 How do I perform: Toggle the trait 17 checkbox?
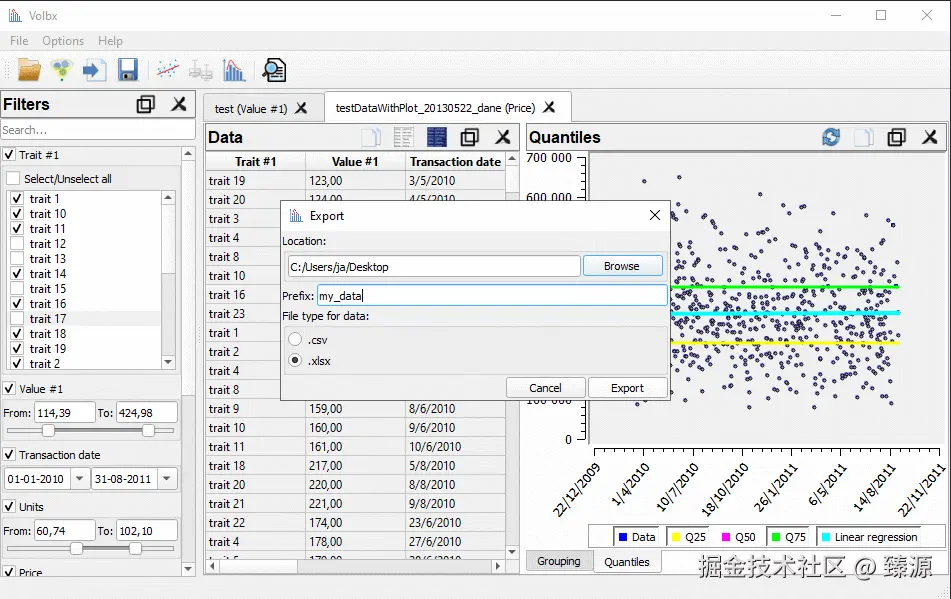(17, 319)
